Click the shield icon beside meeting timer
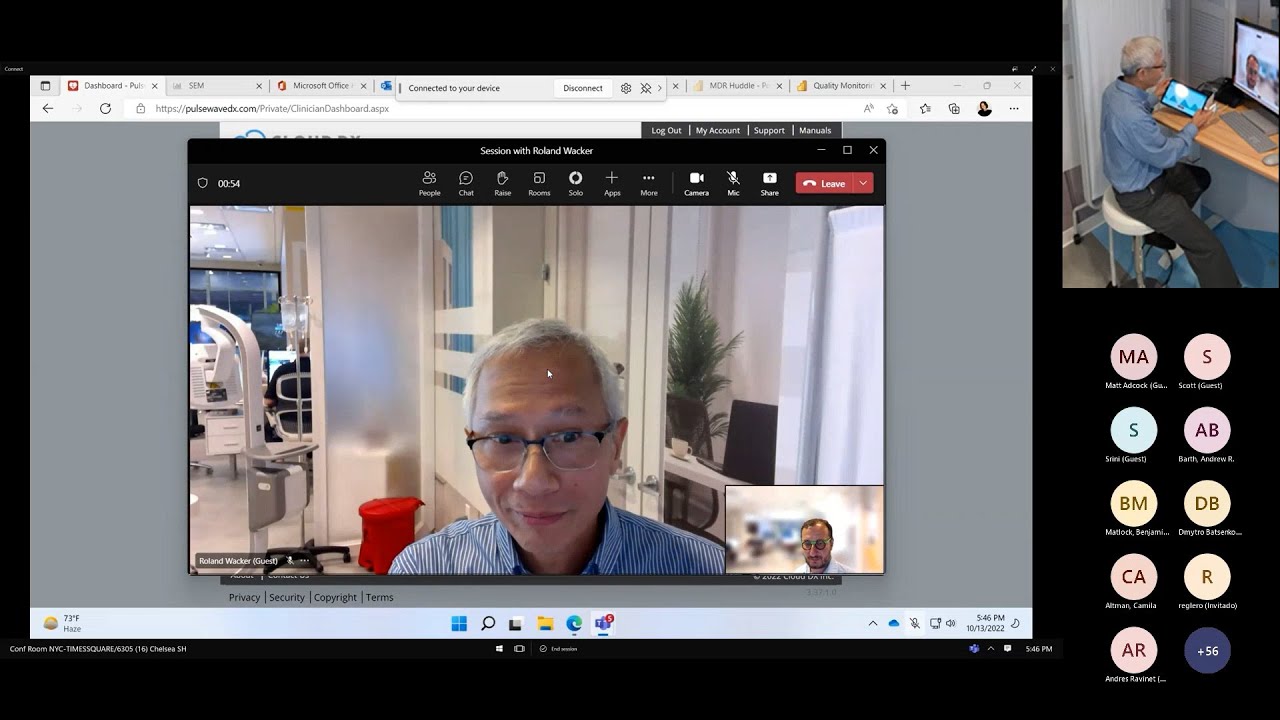The height and width of the screenshot is (720, 1280). point(203,183)
